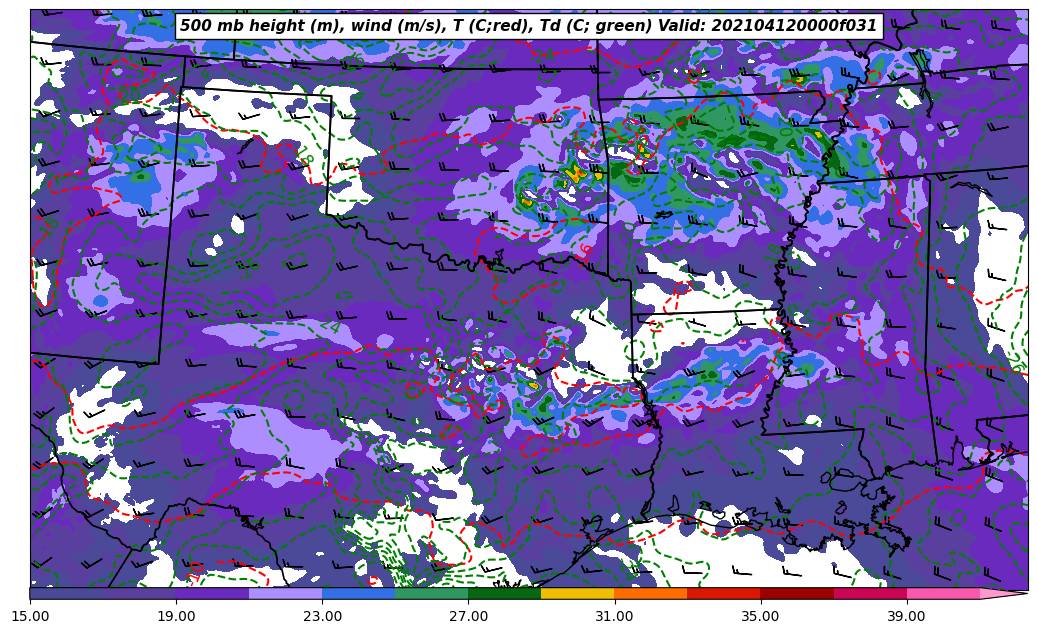Pick the hot pink colorbar segment
Screen dimensions: 1037x633
pos(942,593)
